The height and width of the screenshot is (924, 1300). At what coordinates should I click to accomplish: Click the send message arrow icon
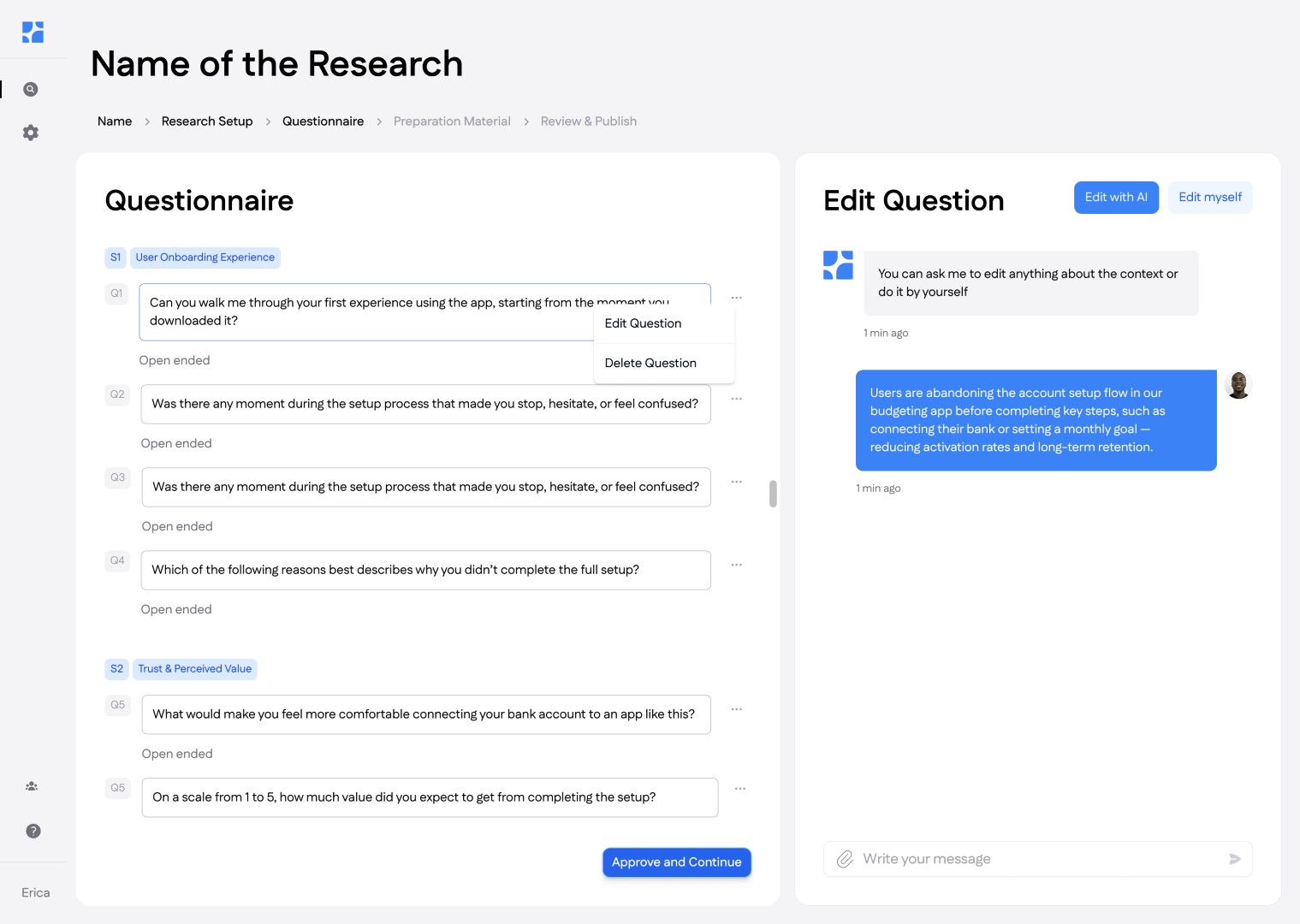point(1234,859)
